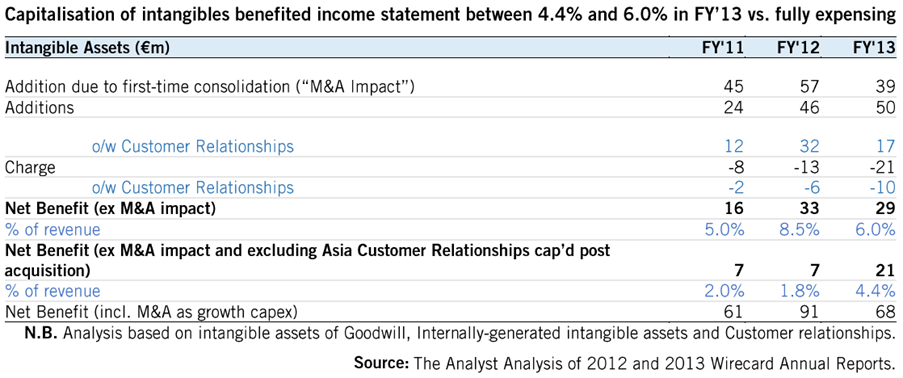Image resolution: width=903 pixels, height=378 pixels.
Task: Click the M&A Impact row label
Action: 210,87
